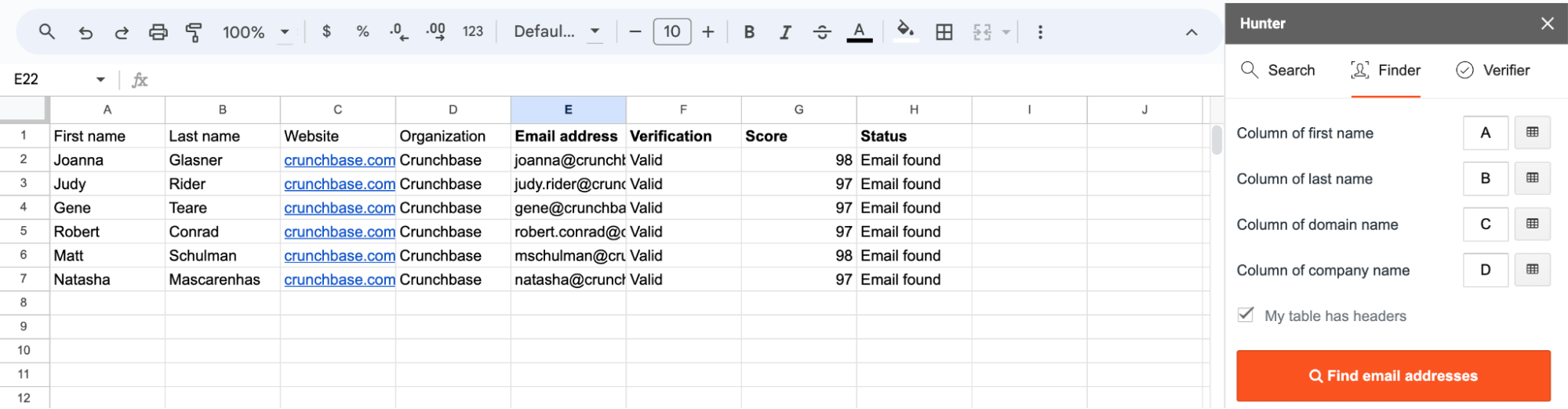
Task: Open the name box dropdown arrow
Action: (100, 79)
